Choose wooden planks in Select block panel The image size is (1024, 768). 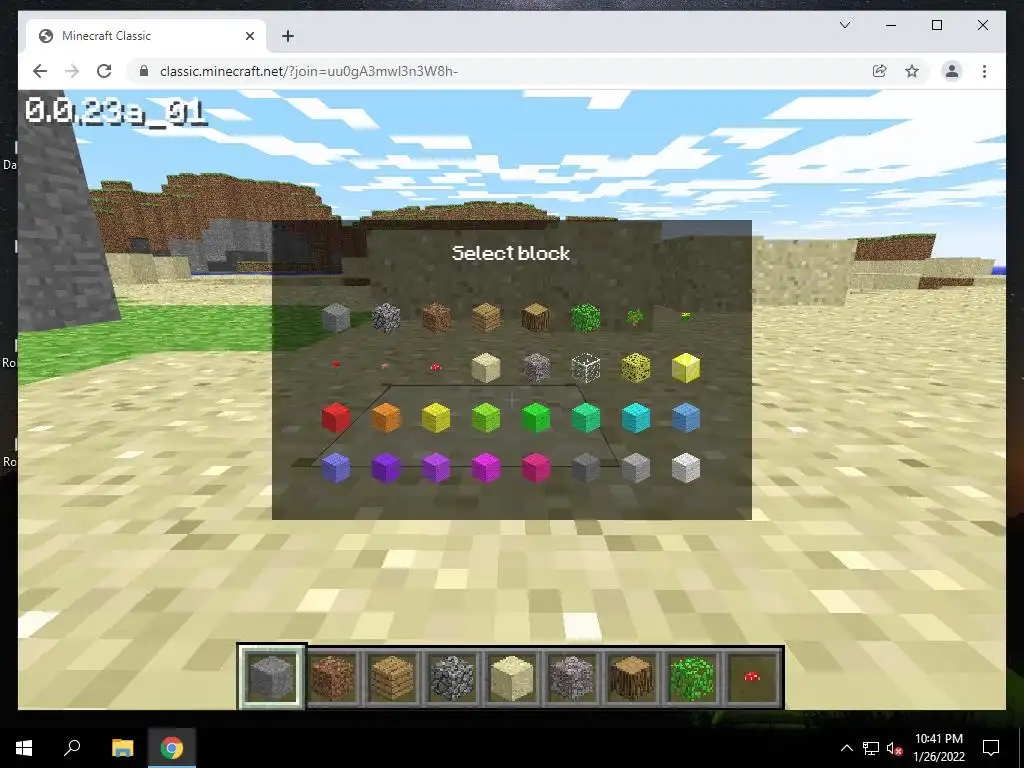(x=486, y=317)
